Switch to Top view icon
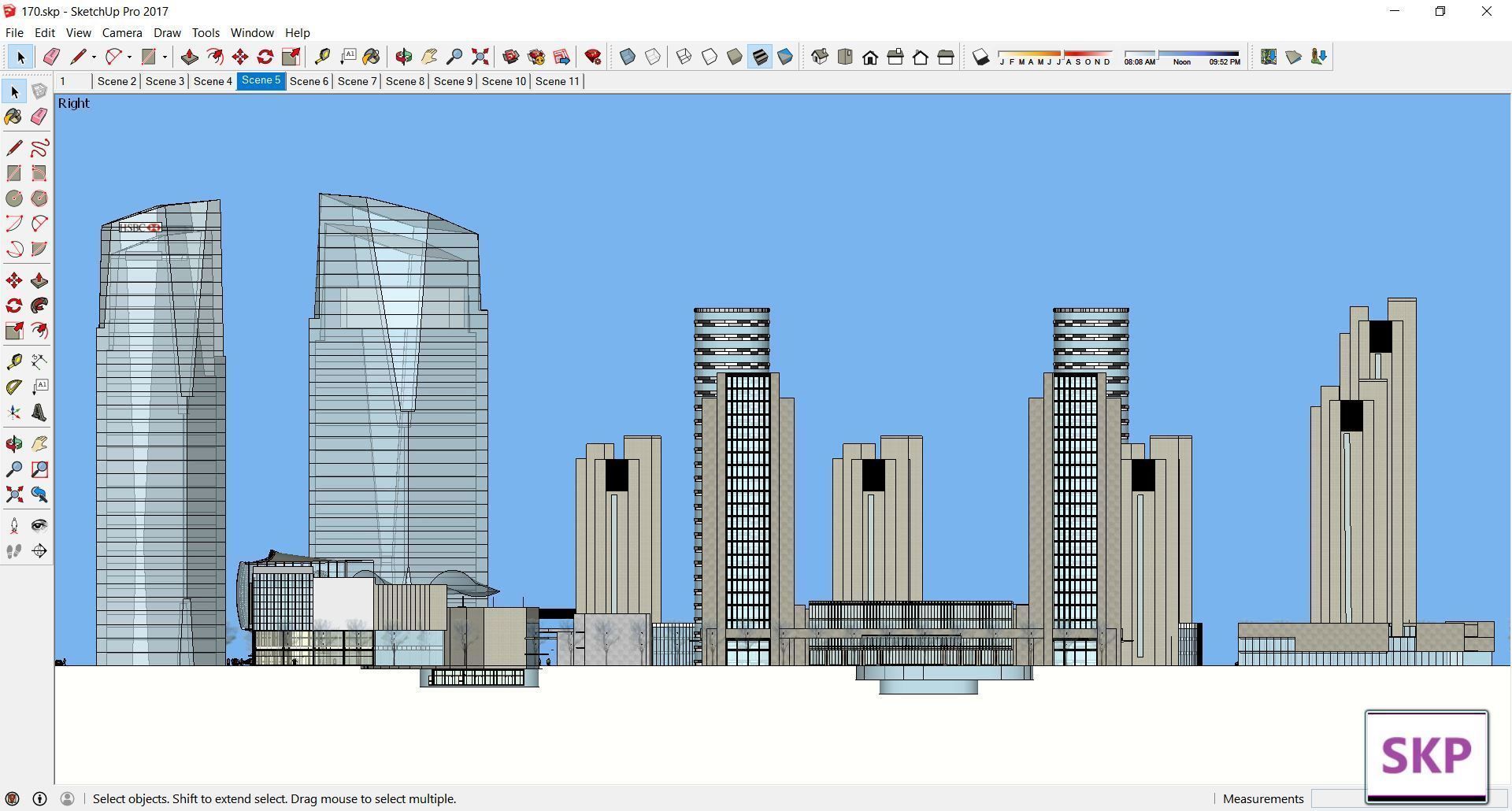This screenshot has height=811, width=1512. point(845,57)
